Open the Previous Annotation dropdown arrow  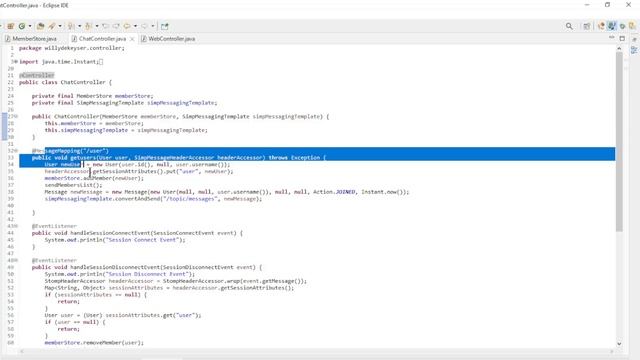tap(97, 26)
